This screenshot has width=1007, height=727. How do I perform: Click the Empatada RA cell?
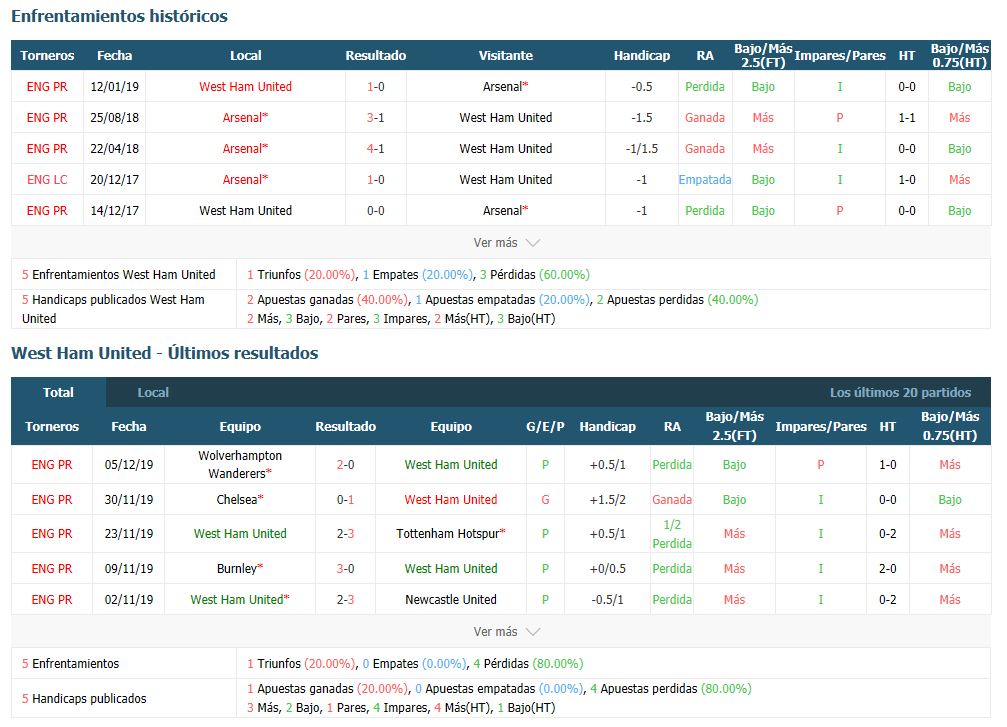705,180
